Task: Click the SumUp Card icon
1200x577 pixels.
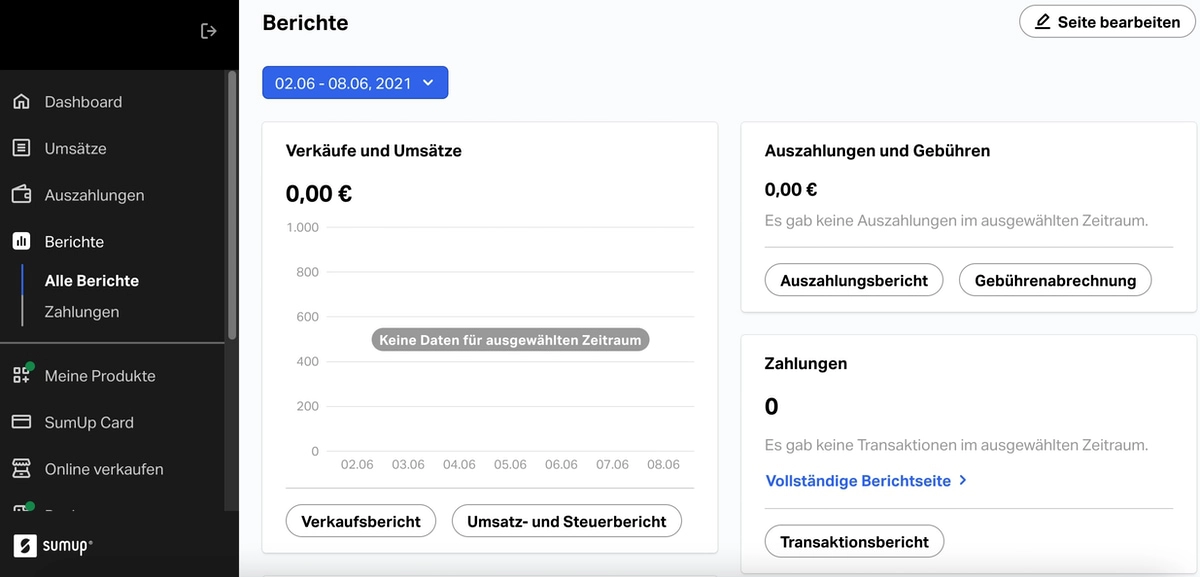Action: coord(21,422)
